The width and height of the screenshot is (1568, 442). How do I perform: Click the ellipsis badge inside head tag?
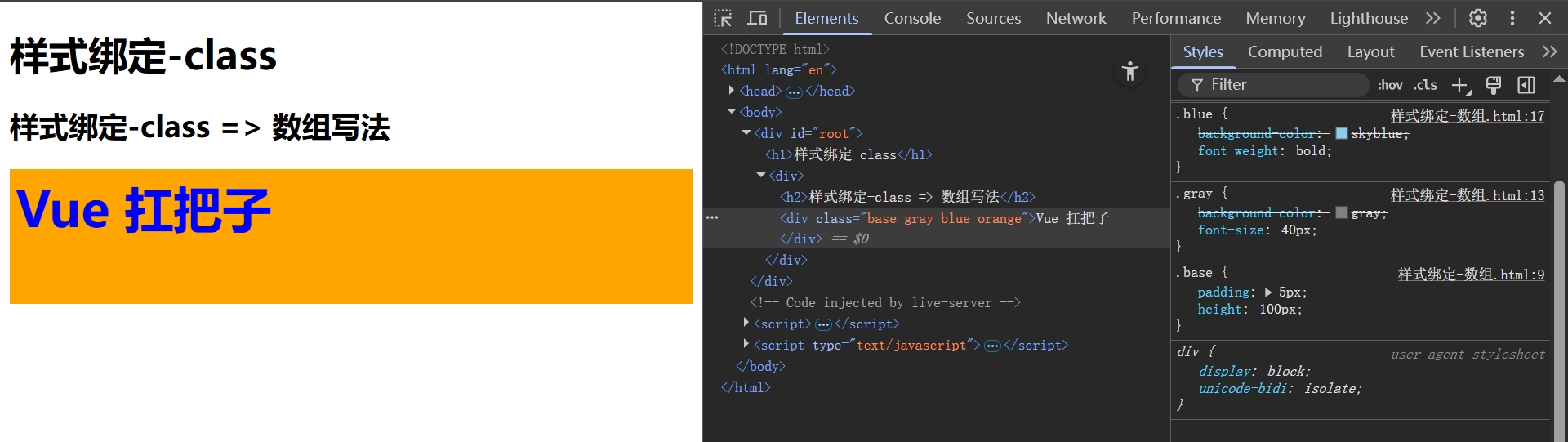[794, 92]
